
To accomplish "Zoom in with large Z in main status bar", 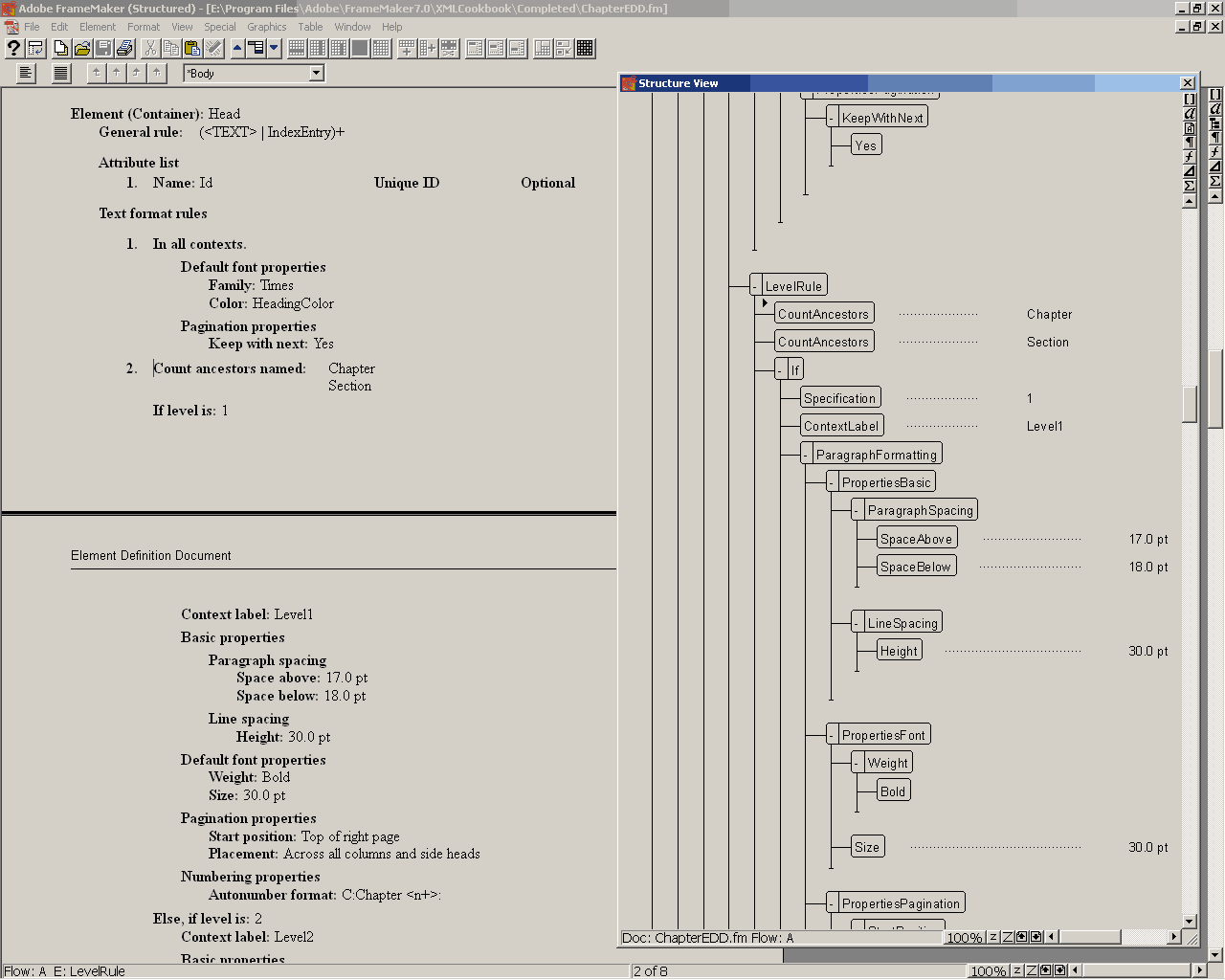I will [1031, 970].
